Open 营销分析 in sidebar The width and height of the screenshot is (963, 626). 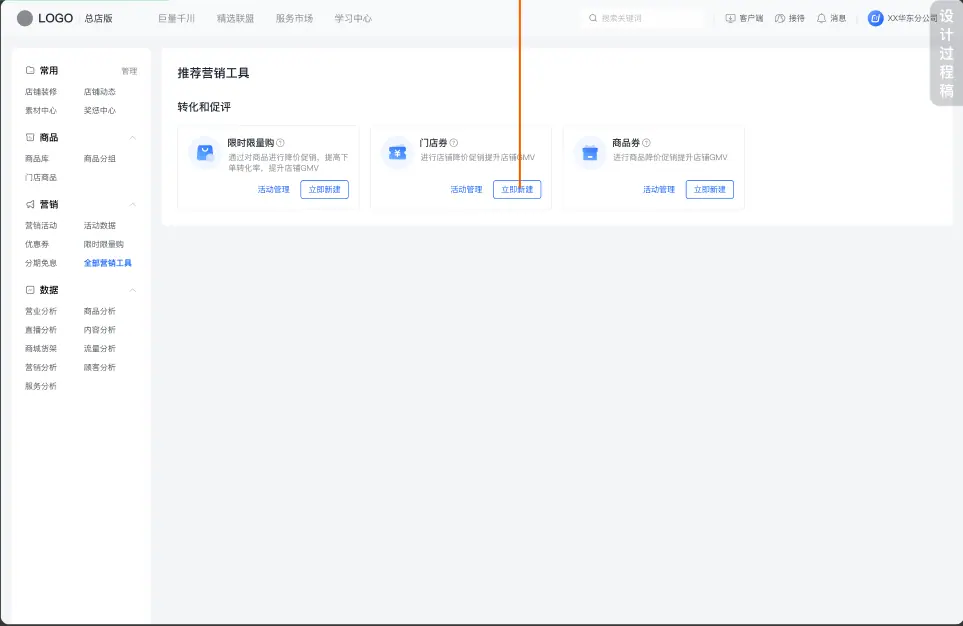coord(41,367)
